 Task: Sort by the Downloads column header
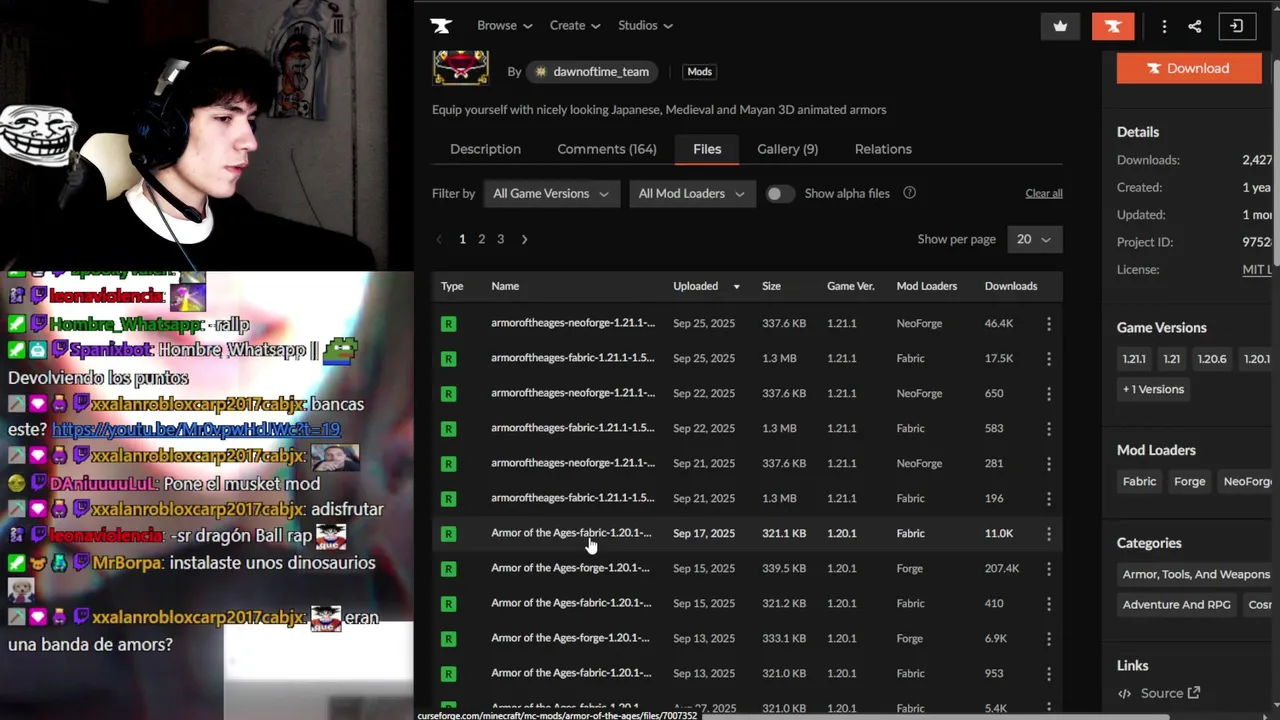1010,287
